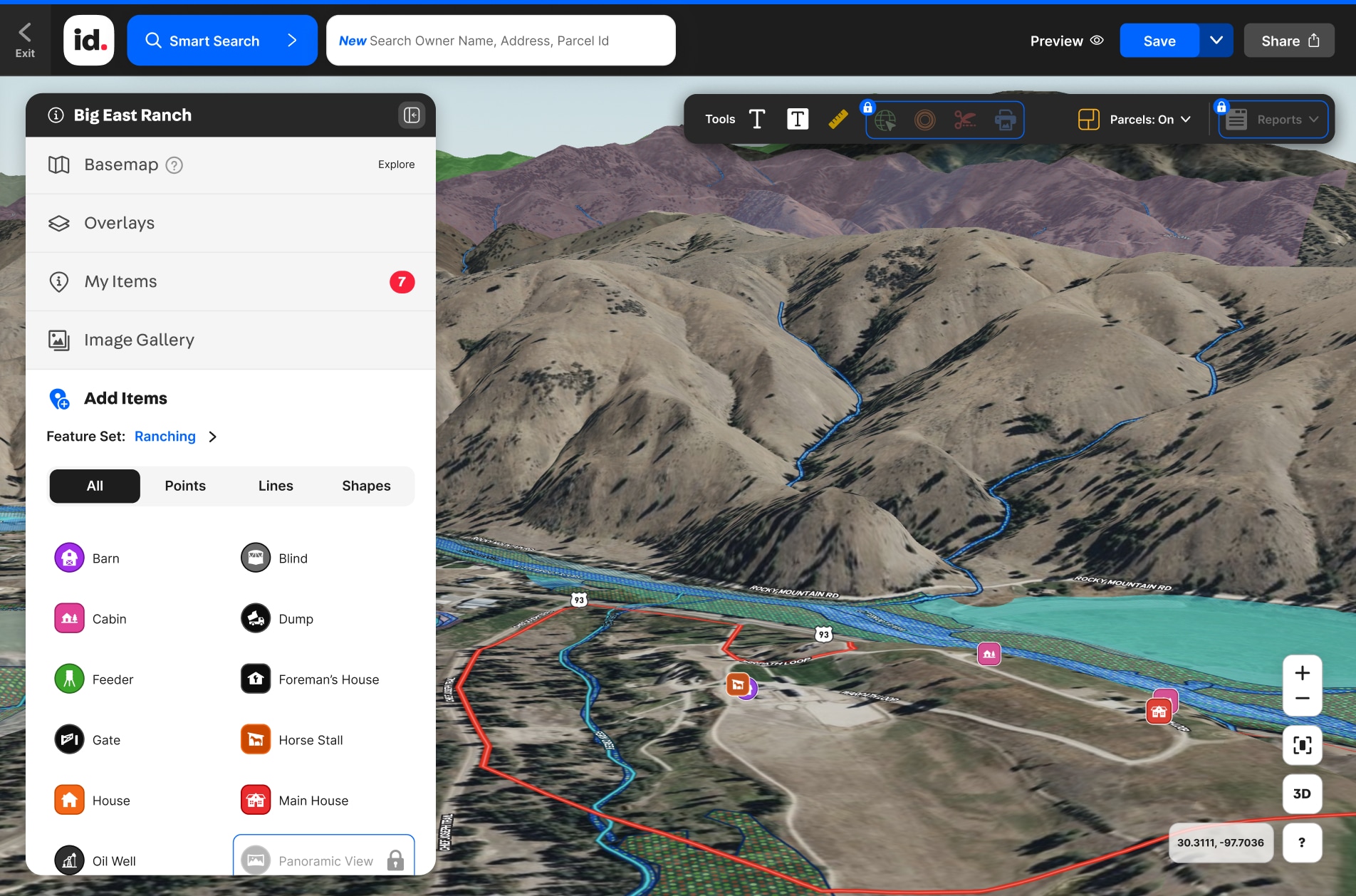
Task: Toggle Parcels off
Action: pos(1144,119)
